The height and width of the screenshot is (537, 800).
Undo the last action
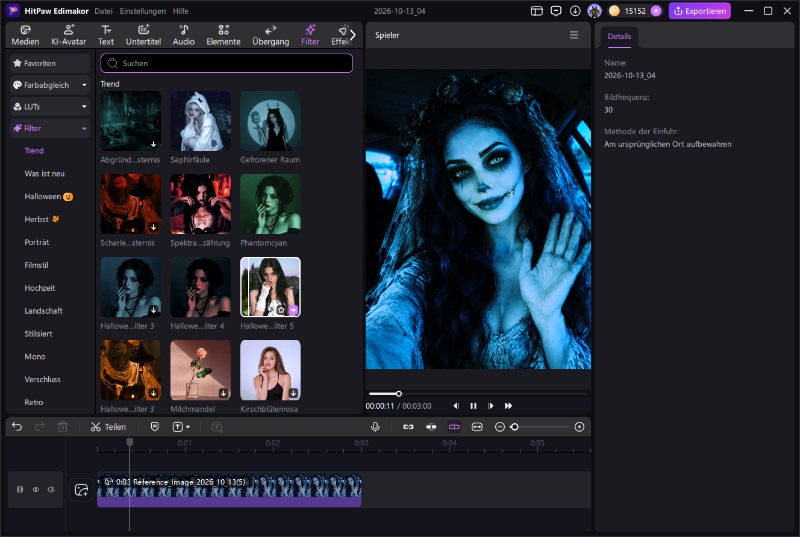coord(17,427)
